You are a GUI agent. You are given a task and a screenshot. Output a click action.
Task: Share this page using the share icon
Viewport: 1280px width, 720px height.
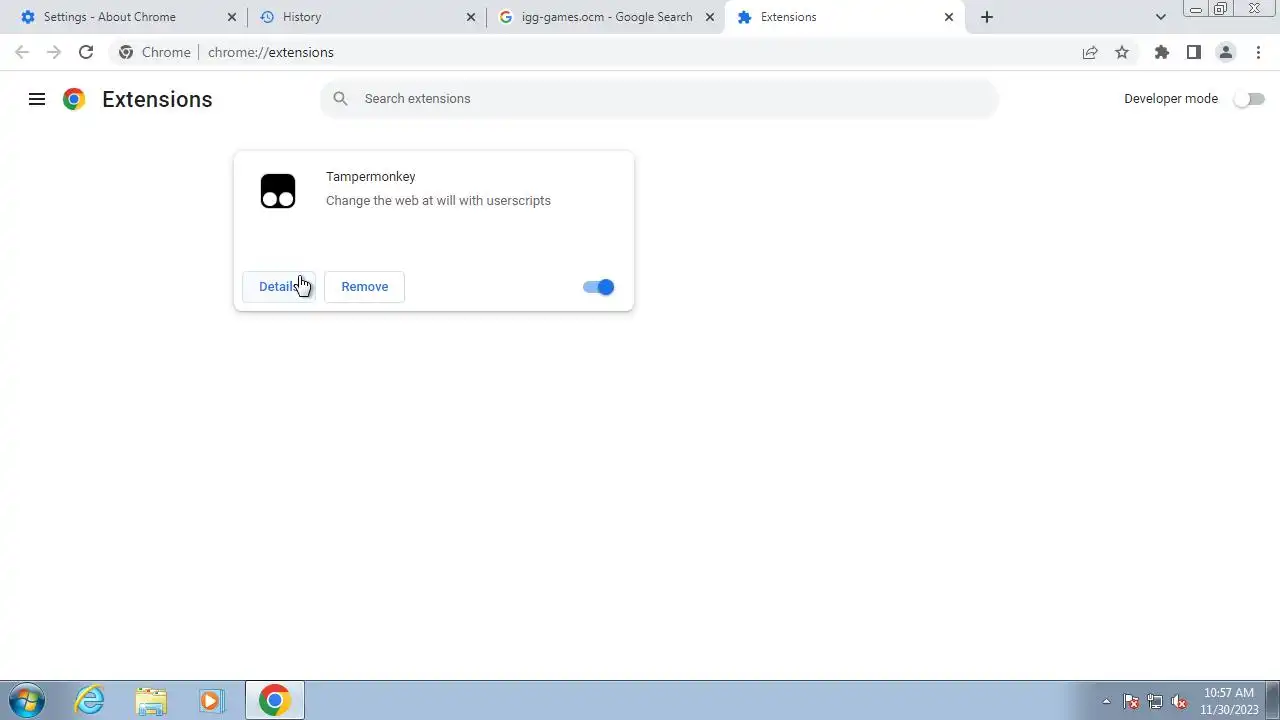click(x=1090, y=52)
